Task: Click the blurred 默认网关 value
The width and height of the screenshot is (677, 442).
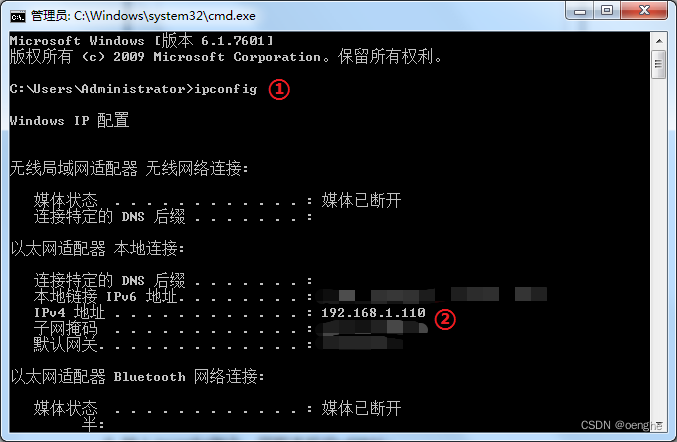Action: click(x=359, y=343)
